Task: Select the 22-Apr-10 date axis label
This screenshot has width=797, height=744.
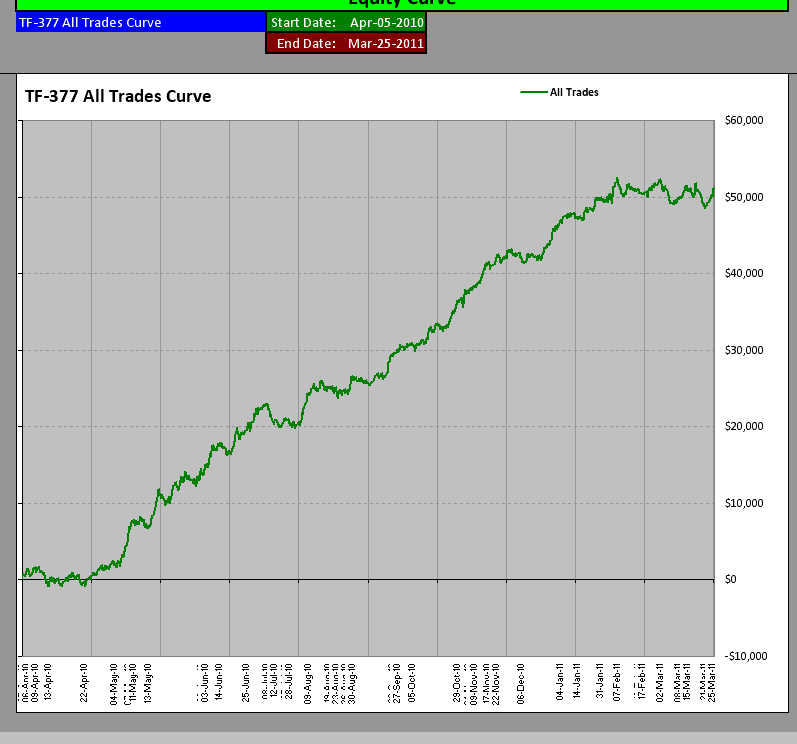Action: (84, 683)
